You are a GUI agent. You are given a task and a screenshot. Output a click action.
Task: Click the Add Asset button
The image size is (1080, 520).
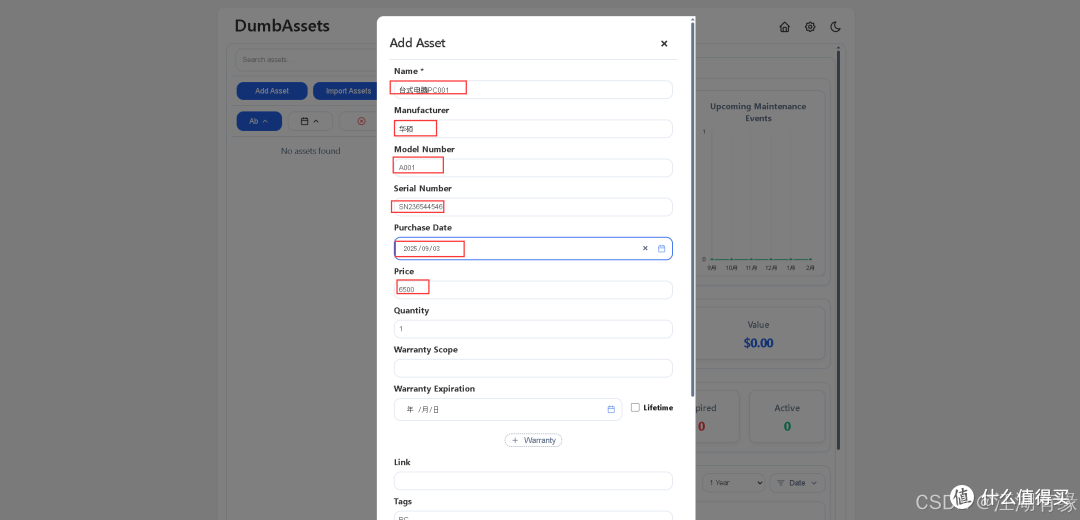[x=271, y=91]
